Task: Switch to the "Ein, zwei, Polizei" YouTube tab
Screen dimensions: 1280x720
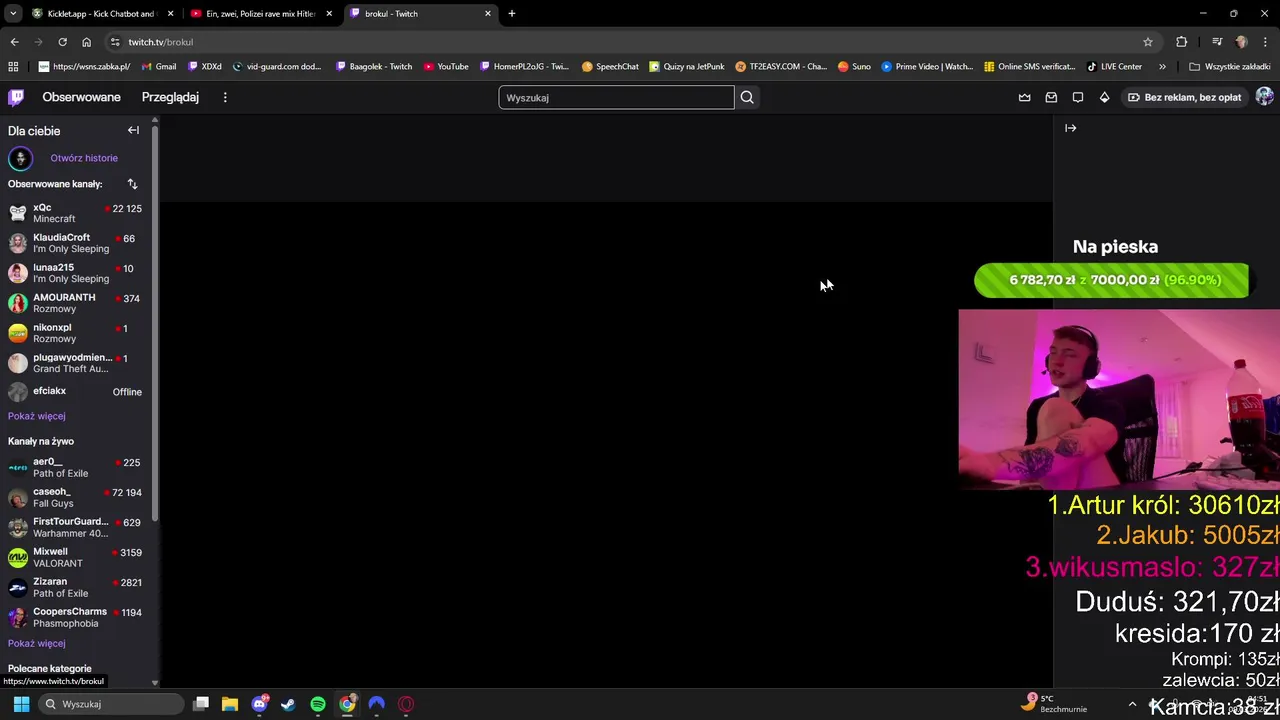Action: coord(260,14)
